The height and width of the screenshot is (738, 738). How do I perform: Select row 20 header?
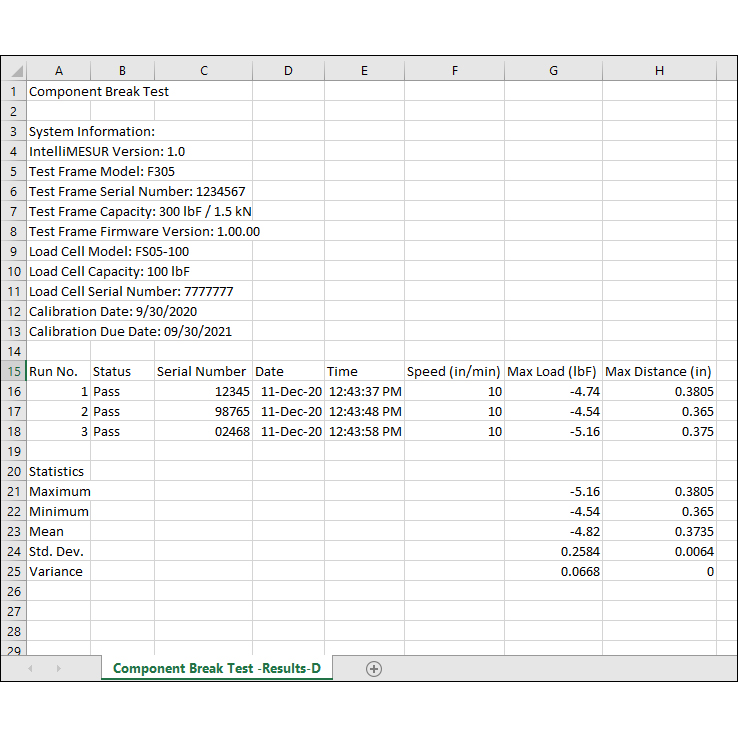point(14,471)
